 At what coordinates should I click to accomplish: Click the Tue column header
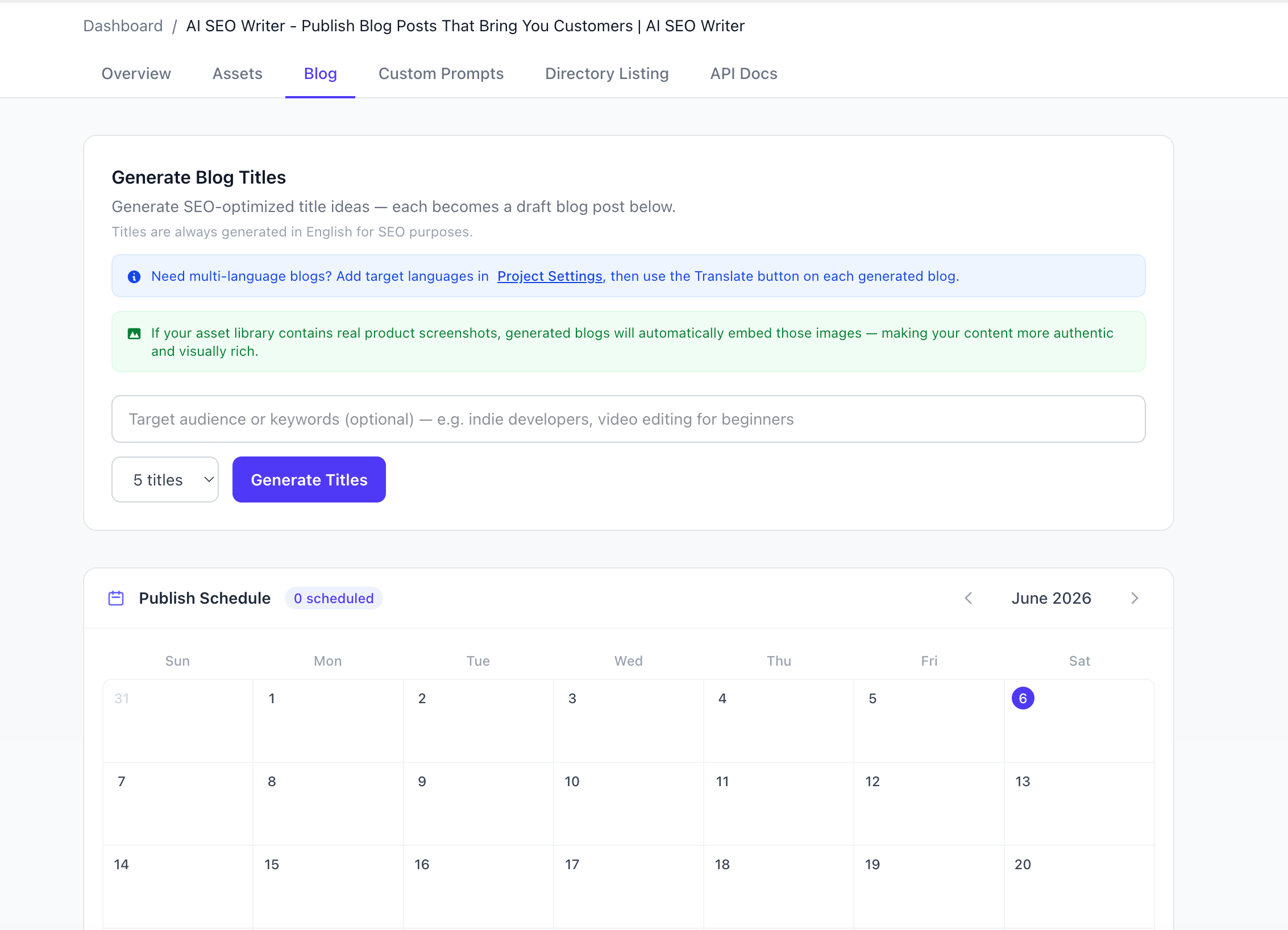coord(478,661)
